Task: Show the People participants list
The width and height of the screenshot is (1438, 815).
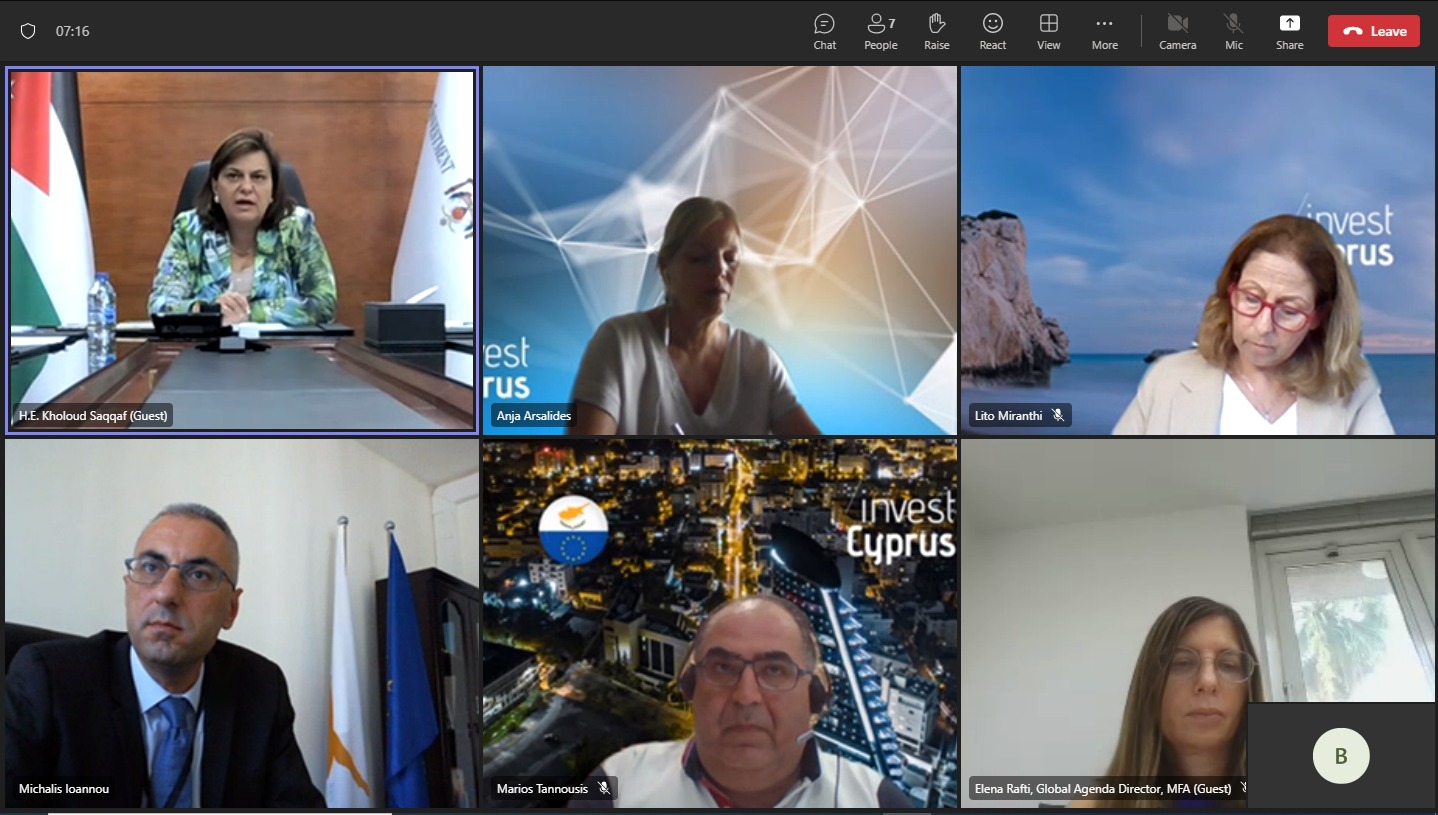Action: 880,31
